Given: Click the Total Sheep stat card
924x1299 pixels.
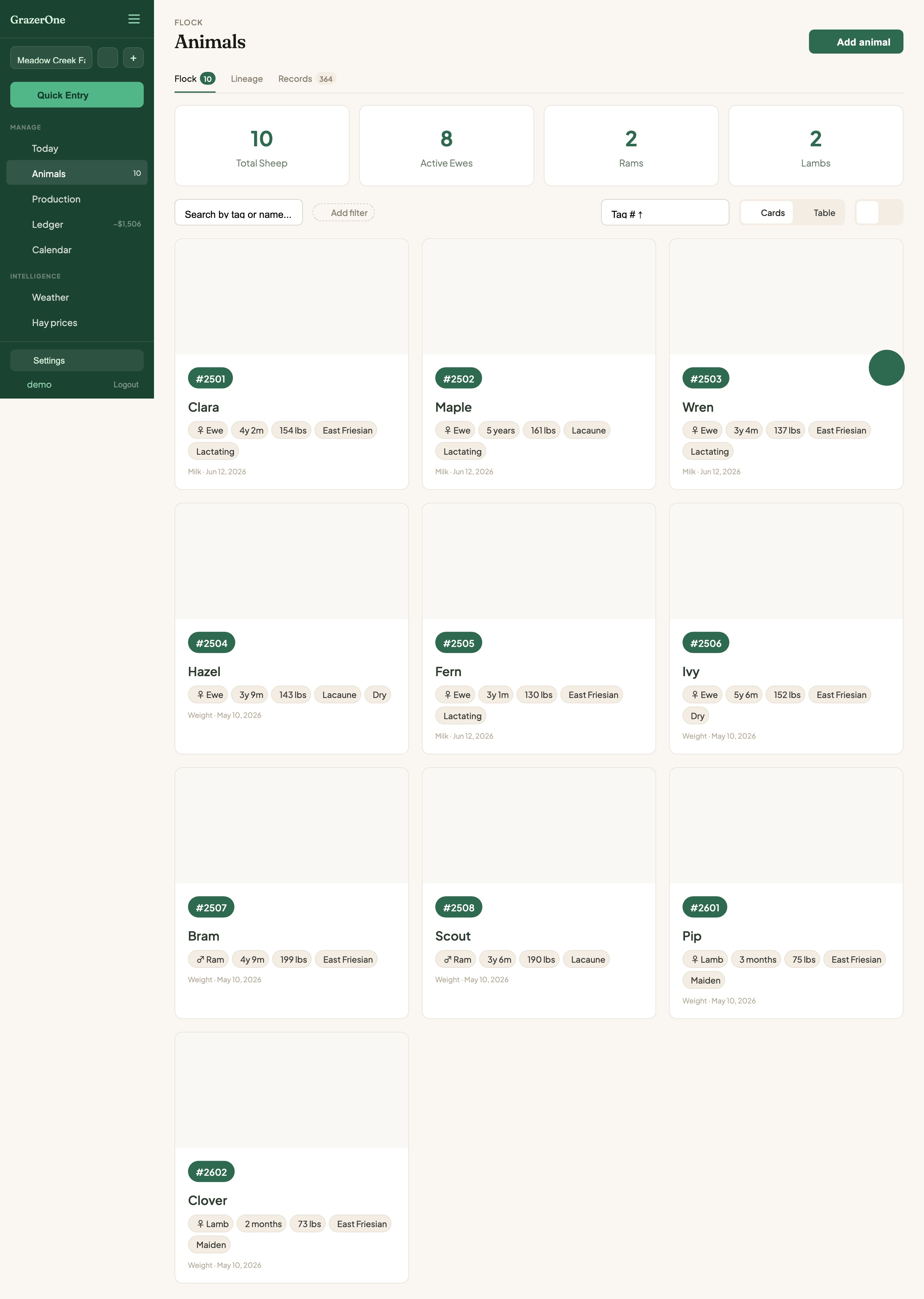Looking at the screenshot, I should click(x=262, y=146).
